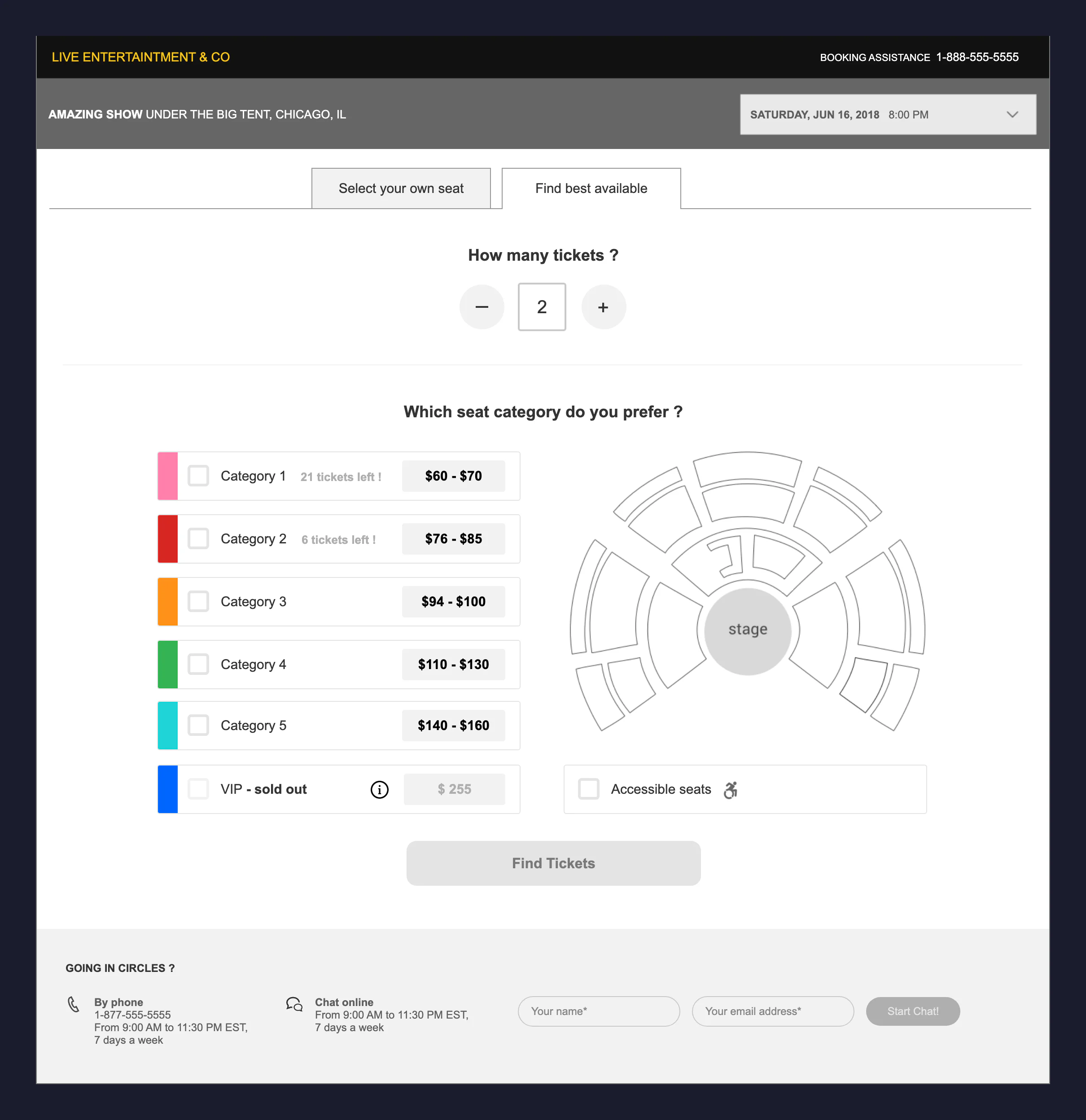Image resolution: width=1086 pixels, height=1120 pixels.
Task: Focus the Your email address field
Action: click(x=773, y=1011)
